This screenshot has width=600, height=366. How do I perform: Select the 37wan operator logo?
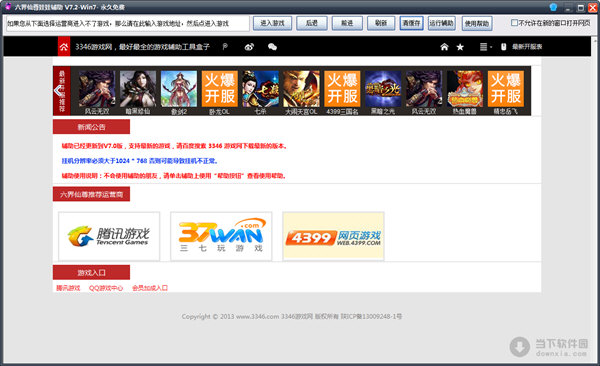(221, 236)
